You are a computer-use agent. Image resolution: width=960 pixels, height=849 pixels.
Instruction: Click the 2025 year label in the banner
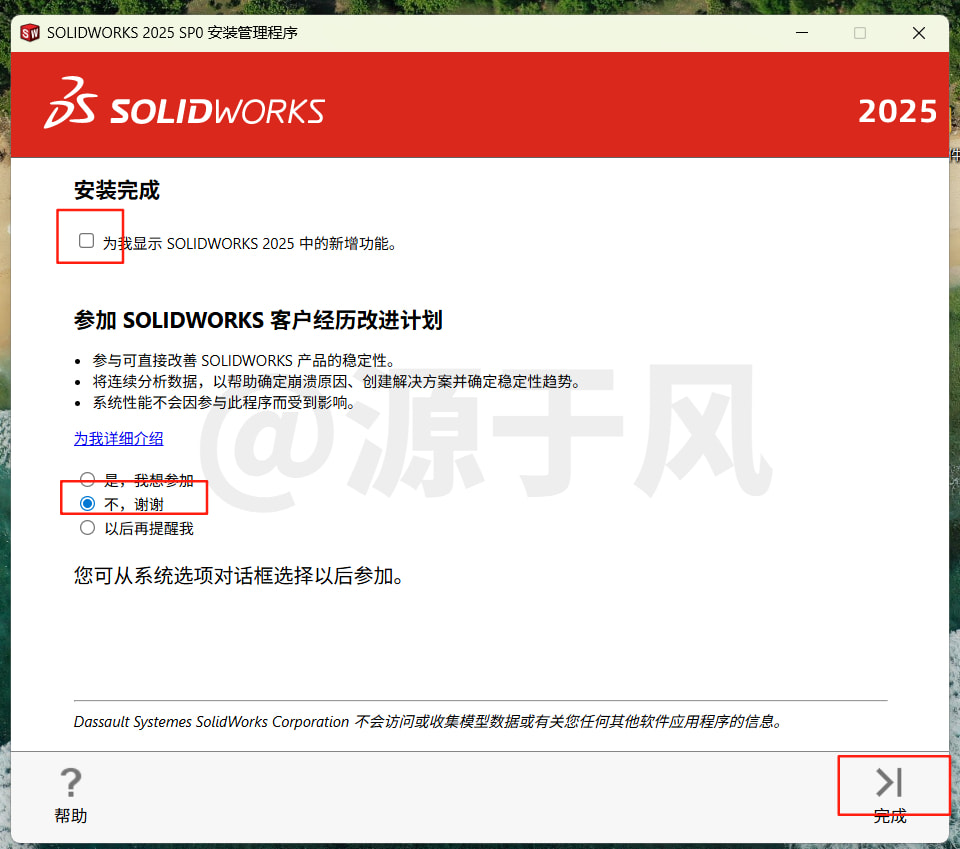898,111
